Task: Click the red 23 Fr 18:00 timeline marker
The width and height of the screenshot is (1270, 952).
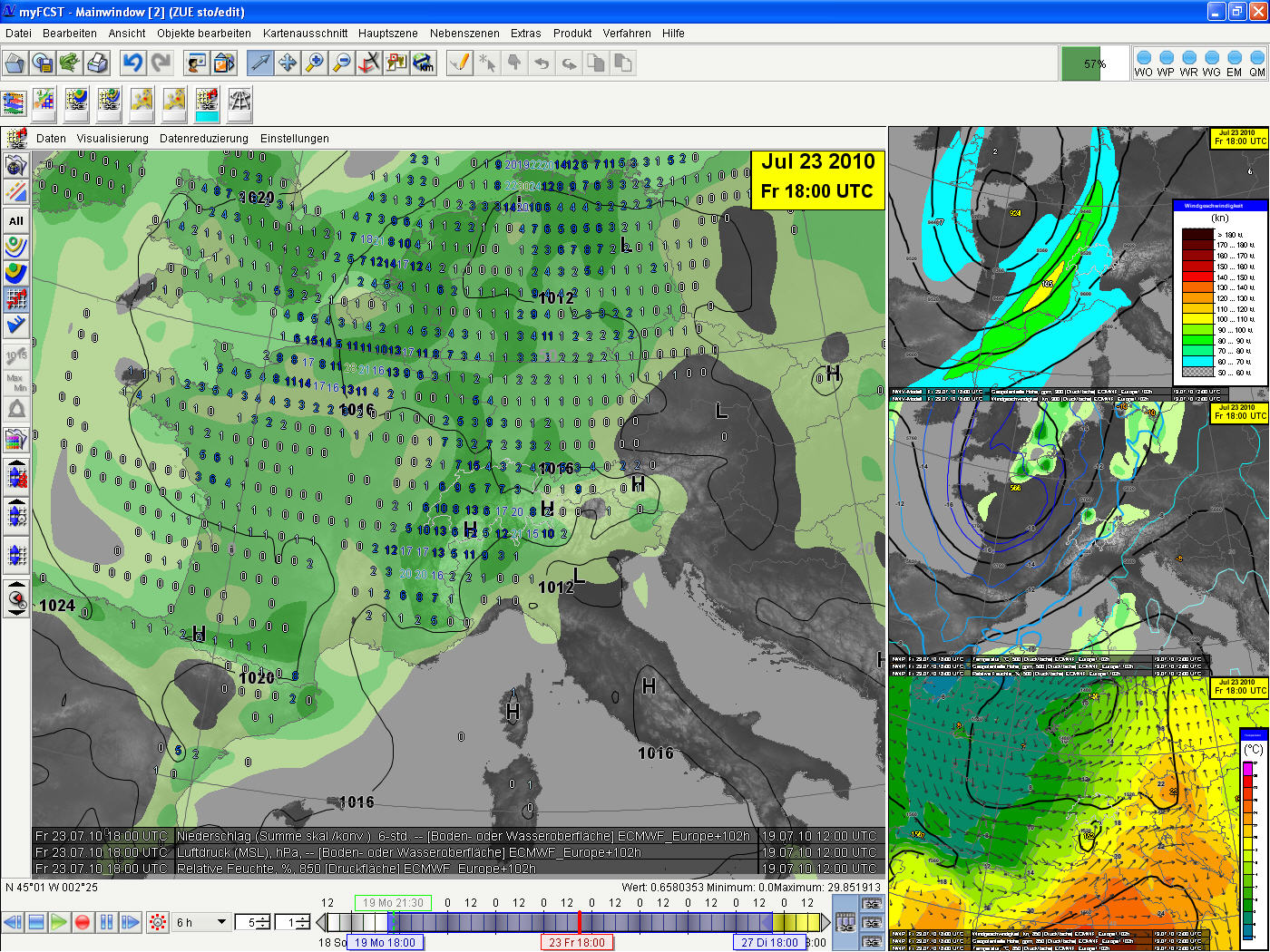Action: [x=576, y=942]
